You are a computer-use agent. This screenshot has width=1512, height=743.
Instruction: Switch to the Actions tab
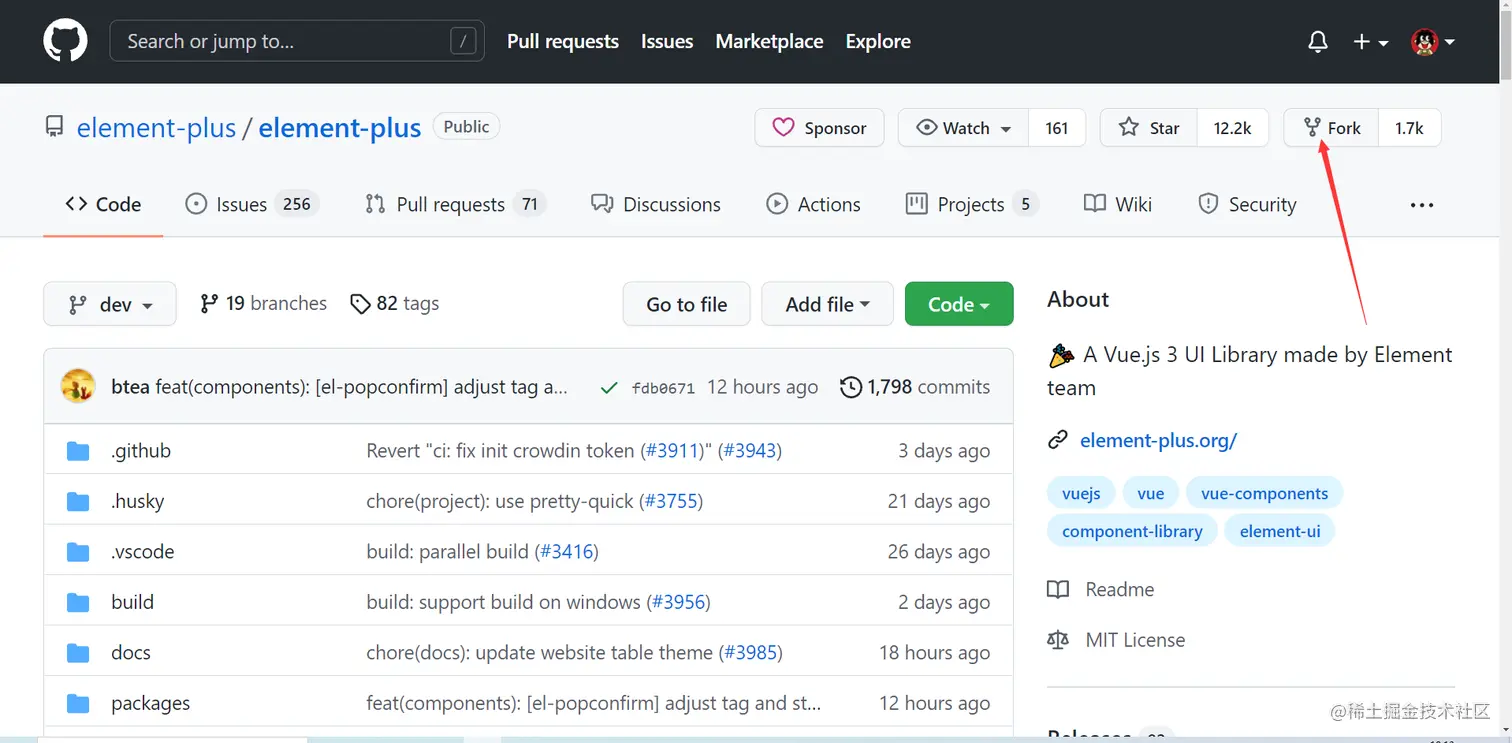coord(813,204)
